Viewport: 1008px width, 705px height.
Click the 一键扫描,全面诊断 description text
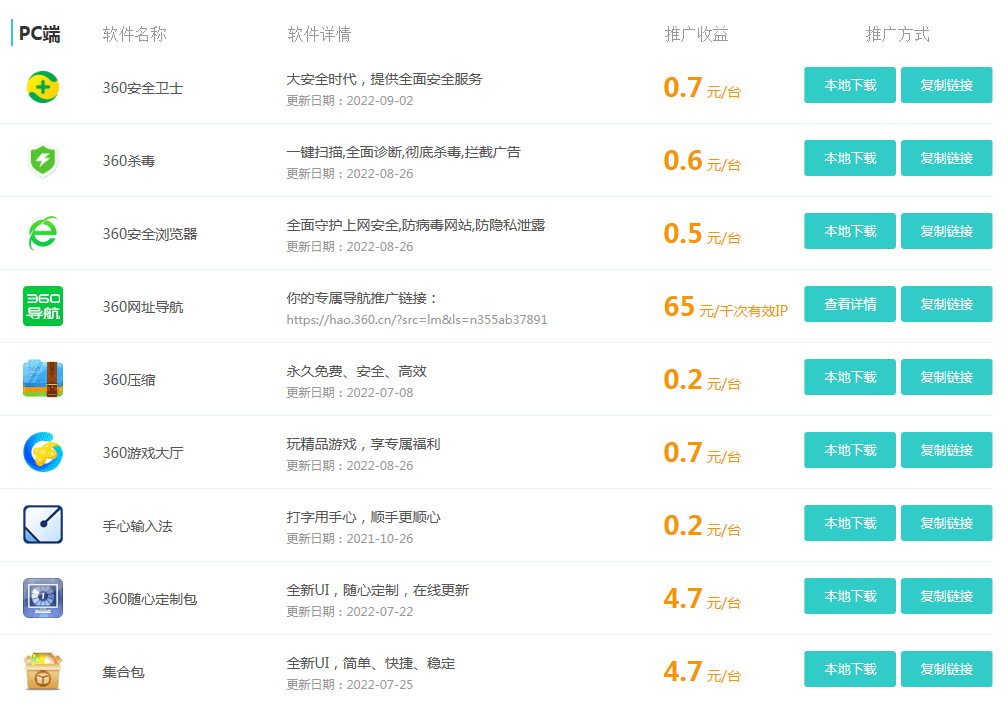click(x=403, y=152)
